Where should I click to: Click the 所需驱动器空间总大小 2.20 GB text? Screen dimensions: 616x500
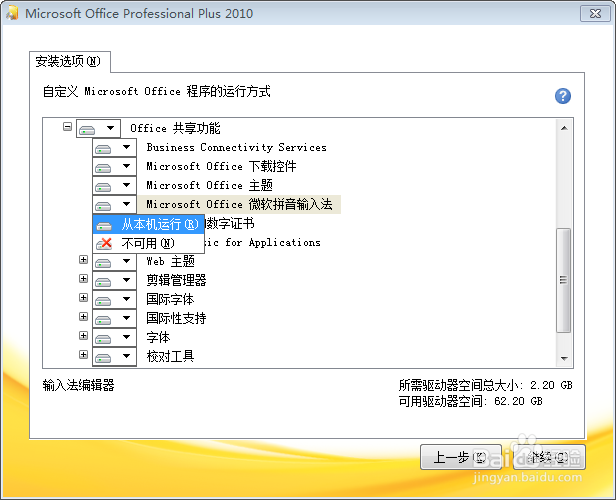[485, 385]
